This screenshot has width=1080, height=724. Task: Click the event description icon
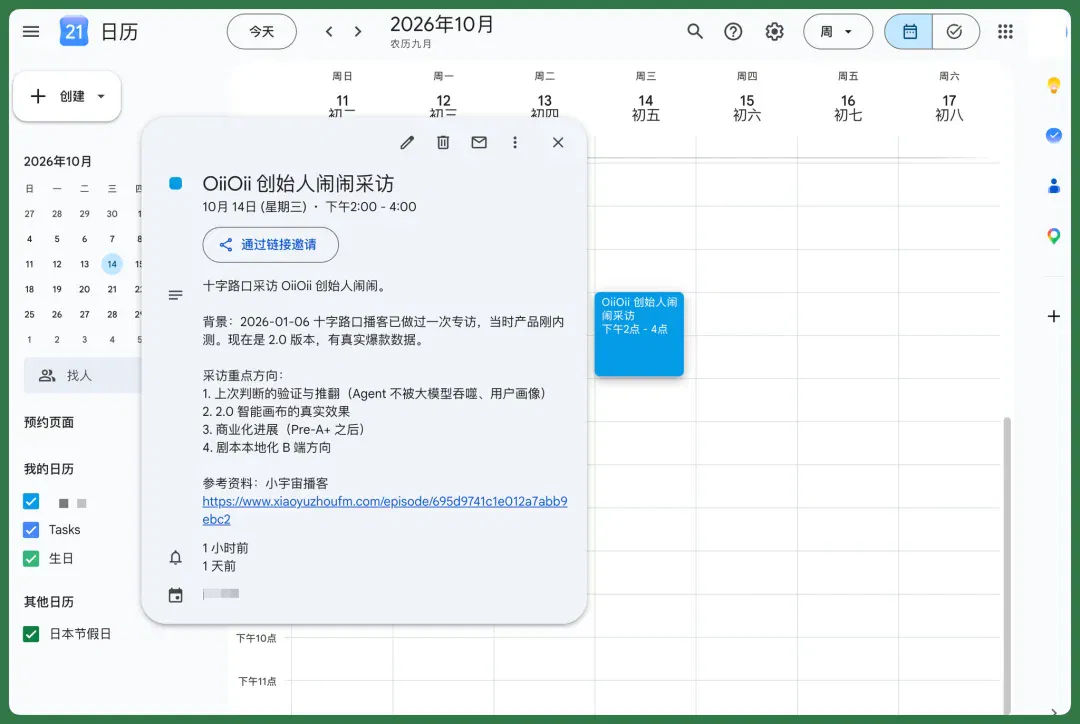pos(176,295)
